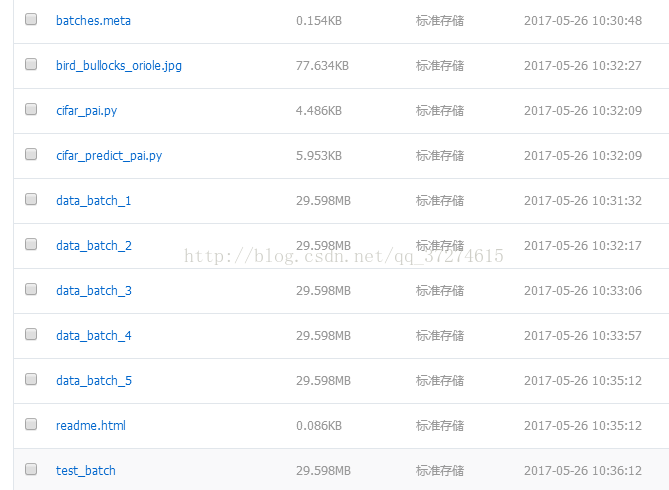Check the box for batches.meta
Screen dimensions: 669x490
31,19
